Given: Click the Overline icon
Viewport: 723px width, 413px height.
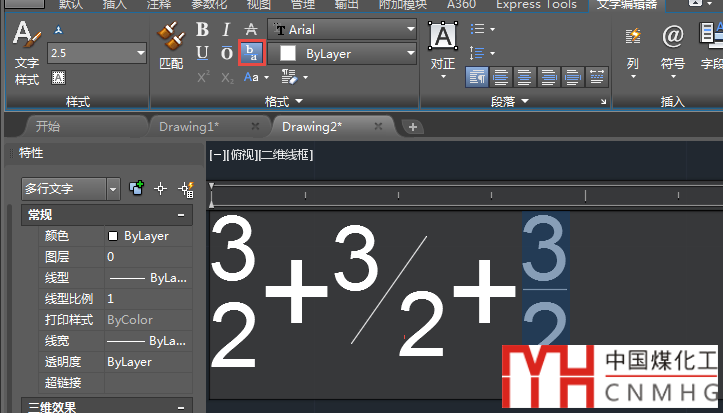Looking at the screenshot, I should coord(227,53).
